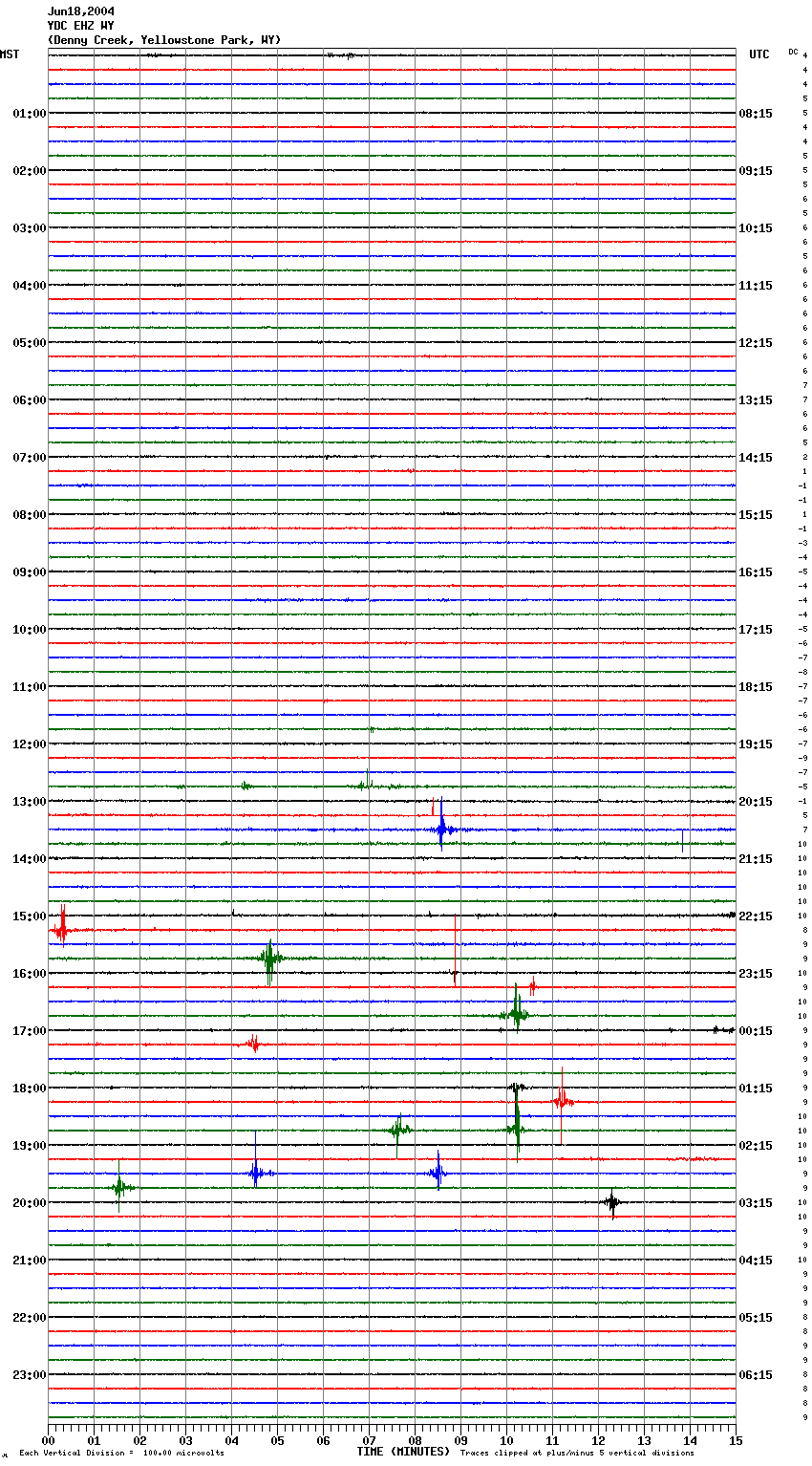Viewport: 812px width, 1466px height.
Task: Click the MST timezone label
Action: pyautogui.click(x=10, y=54)
